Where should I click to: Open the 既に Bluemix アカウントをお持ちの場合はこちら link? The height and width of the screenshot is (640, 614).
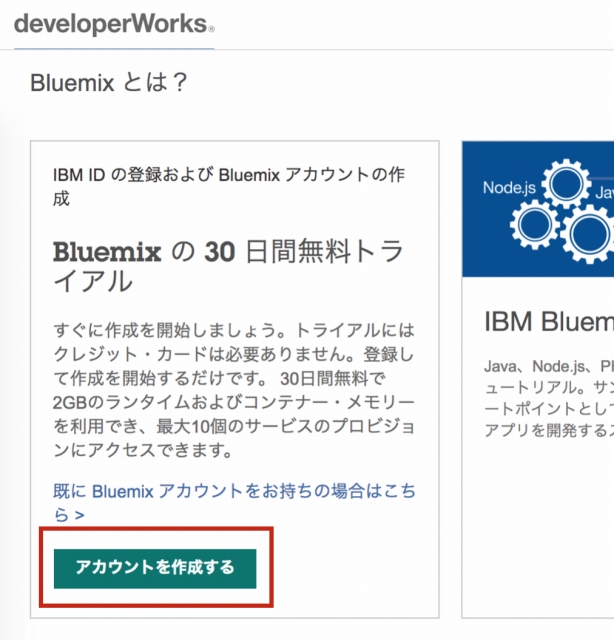tap(234, 502)
